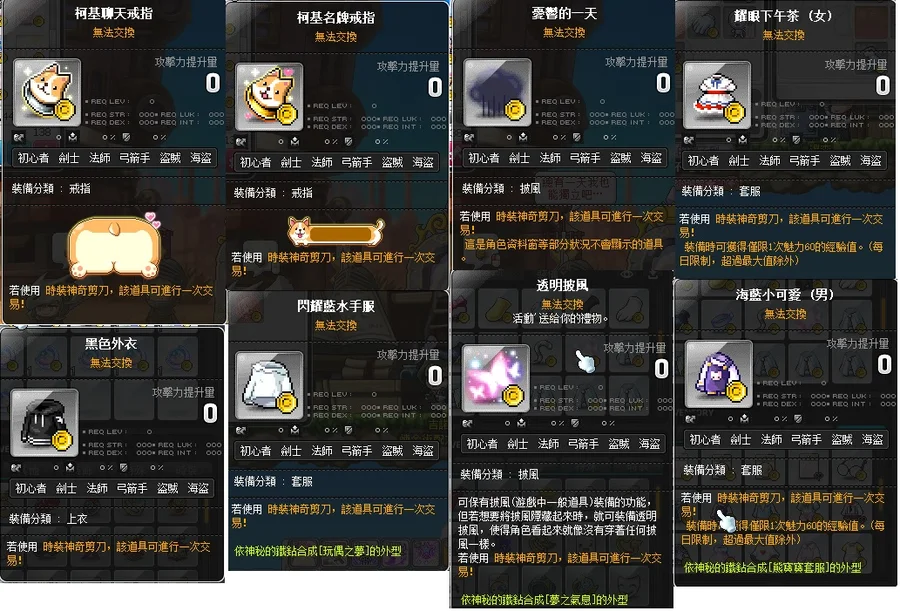
Task: Click the 透明披風 item title text
Action: point(562,285)
